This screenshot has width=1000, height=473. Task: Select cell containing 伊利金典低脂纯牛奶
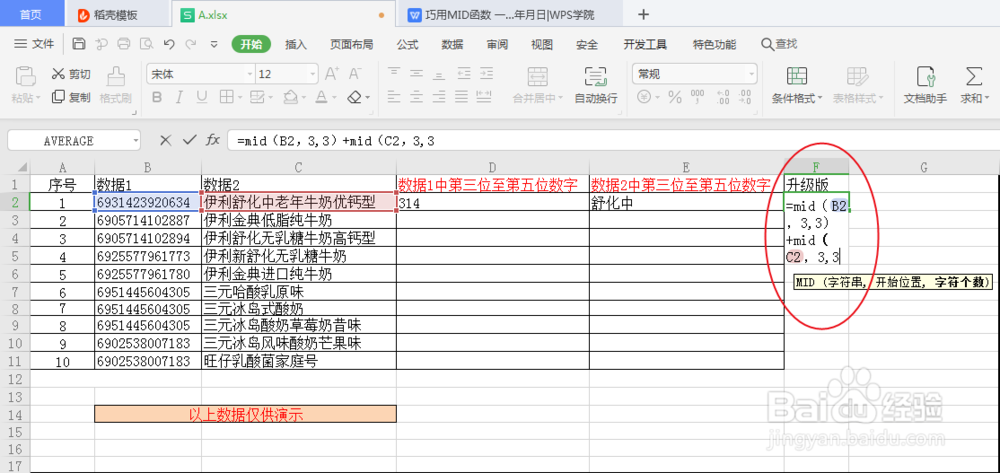click(x=298, y=221)
